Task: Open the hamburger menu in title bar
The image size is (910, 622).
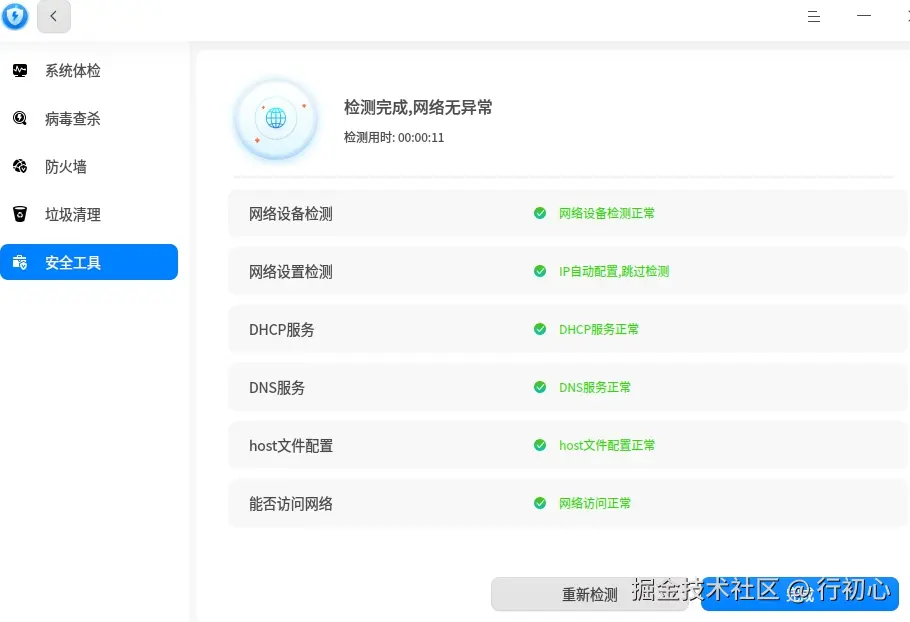Action: [813, 17]
